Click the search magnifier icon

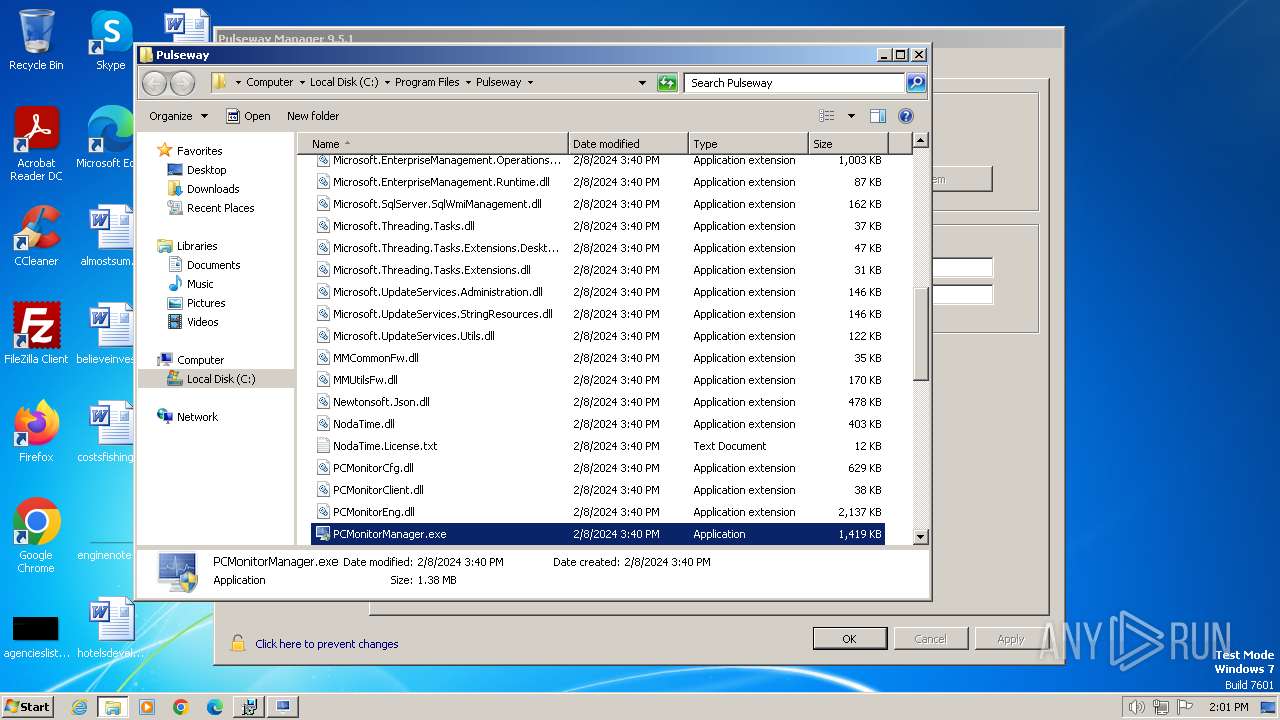point(915,83)
